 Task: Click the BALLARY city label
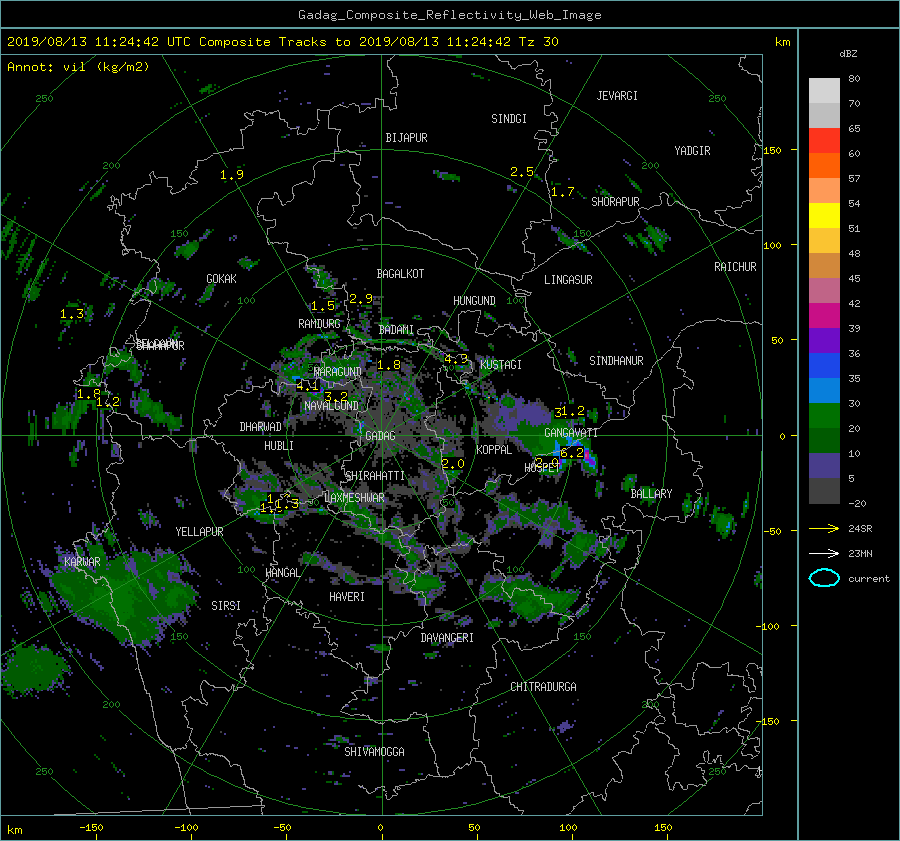pyautogui.click(x=651, y=494)
